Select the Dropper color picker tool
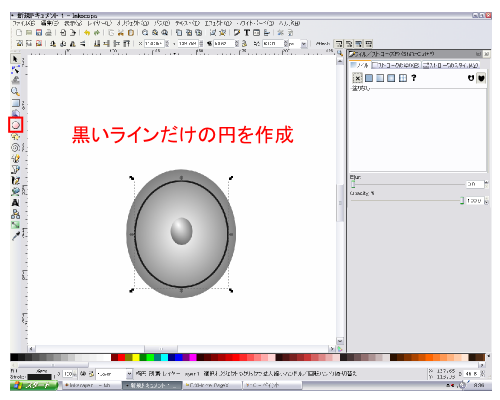 (15, 236)
